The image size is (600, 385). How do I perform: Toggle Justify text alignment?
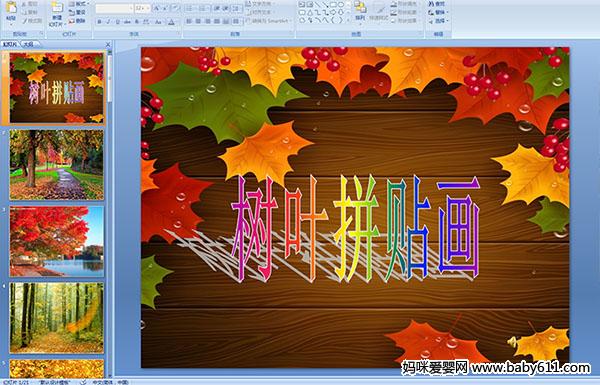point(217,21)
